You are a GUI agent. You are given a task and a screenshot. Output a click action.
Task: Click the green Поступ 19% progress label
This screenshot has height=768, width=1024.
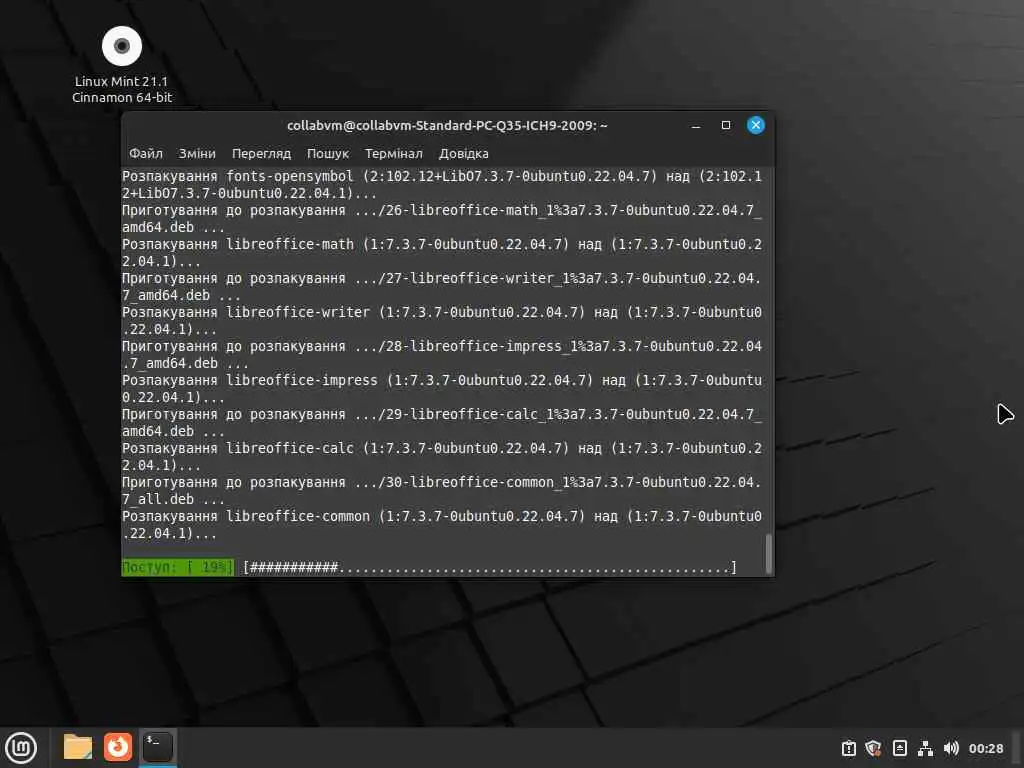[178, 567]
